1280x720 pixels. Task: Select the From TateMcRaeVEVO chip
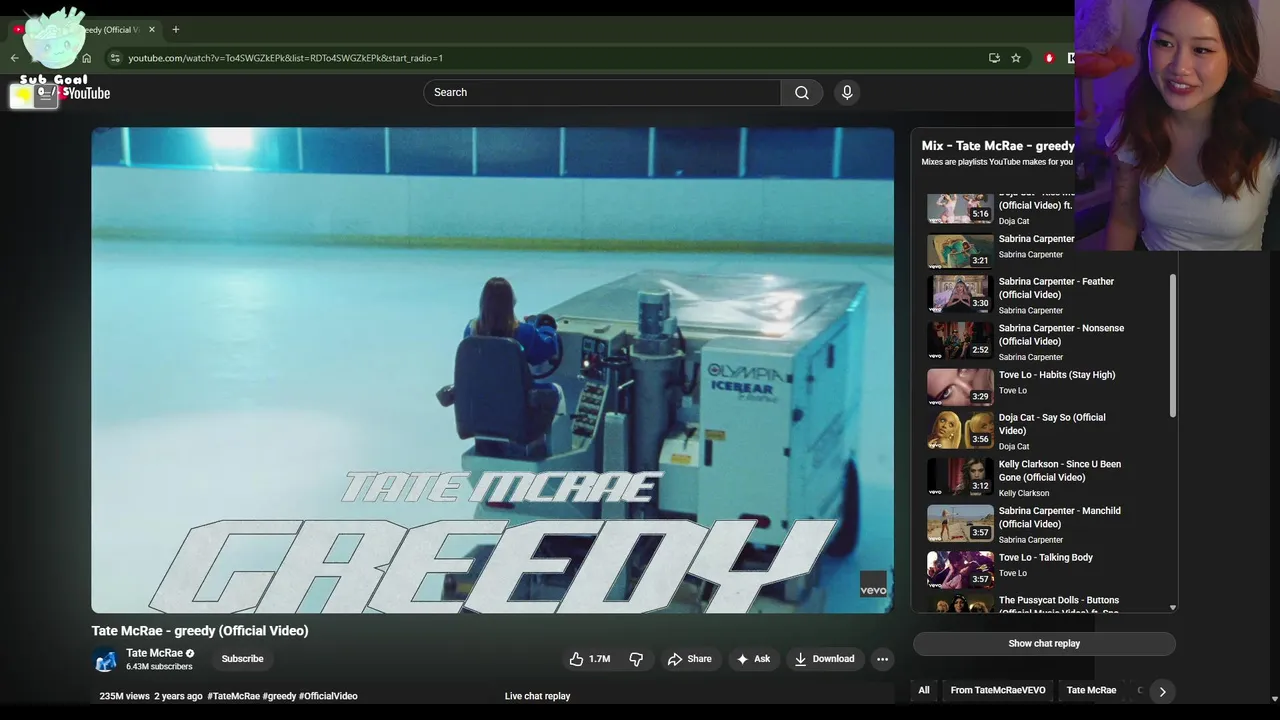998,690
